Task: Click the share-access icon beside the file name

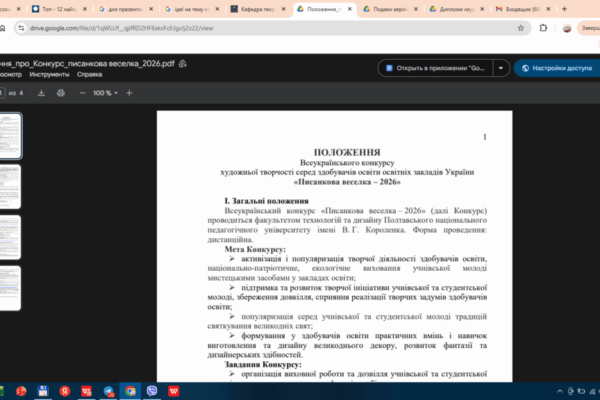Action: click(183, 63)
